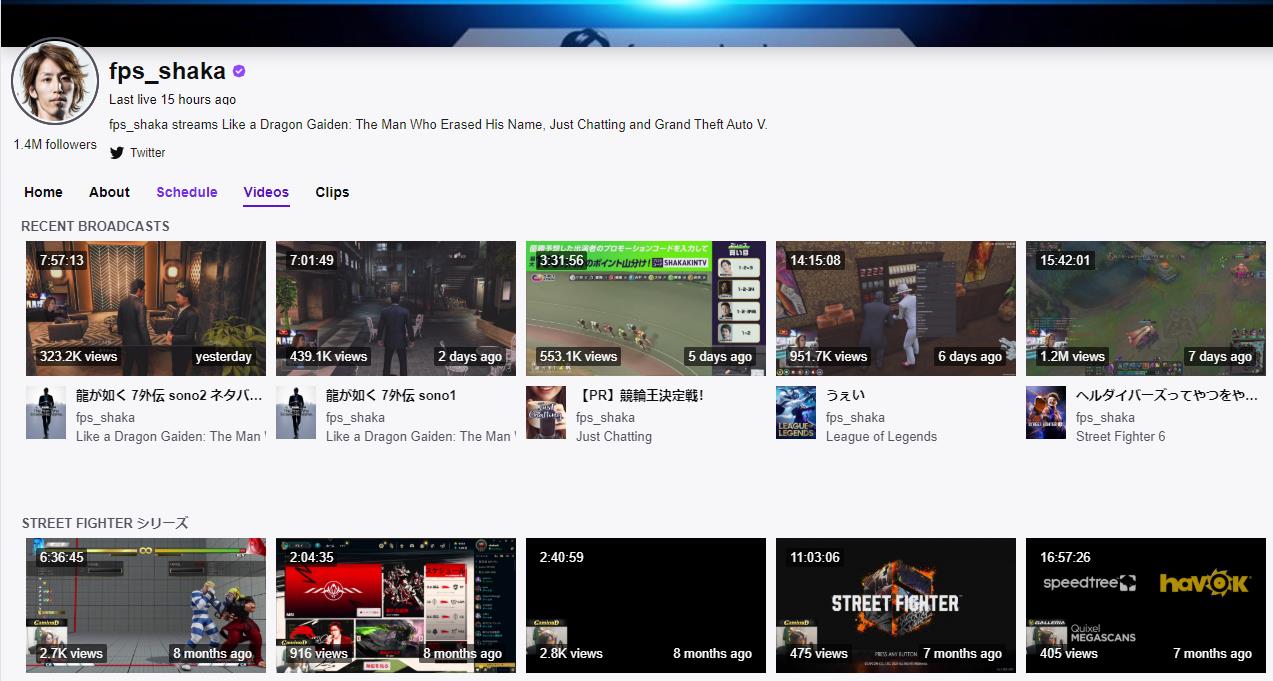
Task: Open the 15:42:01 video with 1.2M views
Action: [1146, 308]
